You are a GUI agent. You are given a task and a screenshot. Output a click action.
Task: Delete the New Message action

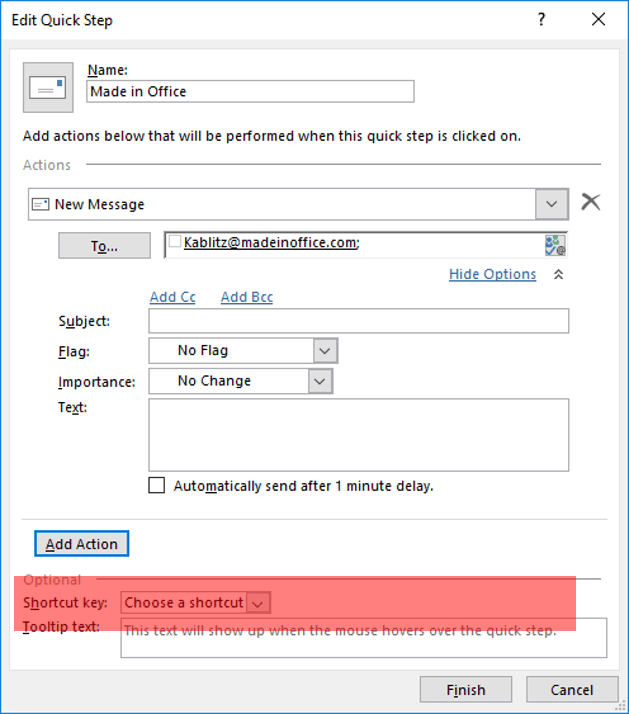coord(591,203)
